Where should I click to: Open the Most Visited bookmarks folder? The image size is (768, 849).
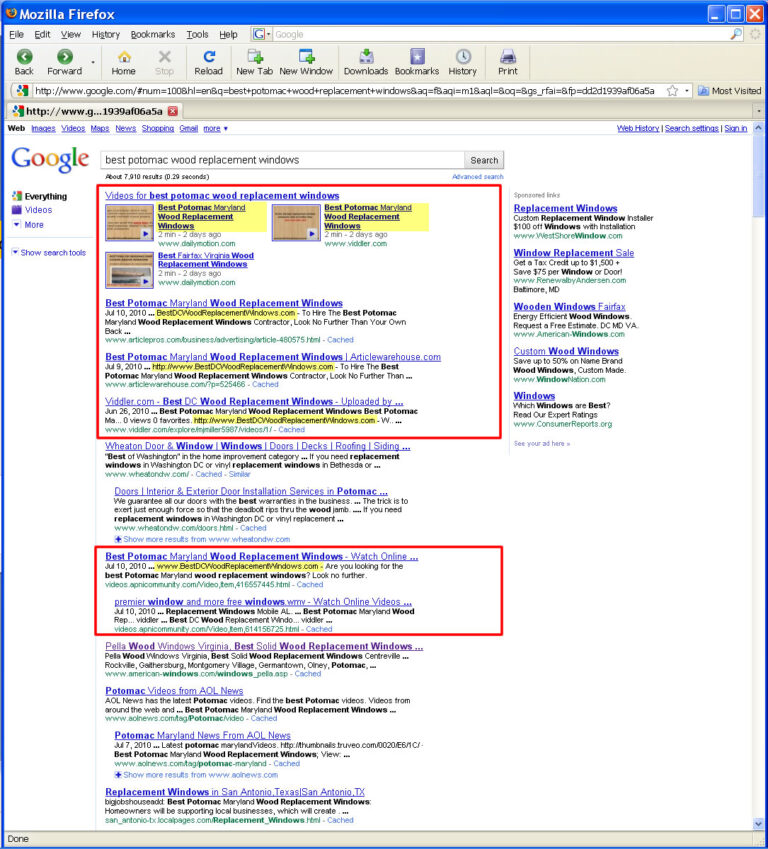[x=730, y=91]
